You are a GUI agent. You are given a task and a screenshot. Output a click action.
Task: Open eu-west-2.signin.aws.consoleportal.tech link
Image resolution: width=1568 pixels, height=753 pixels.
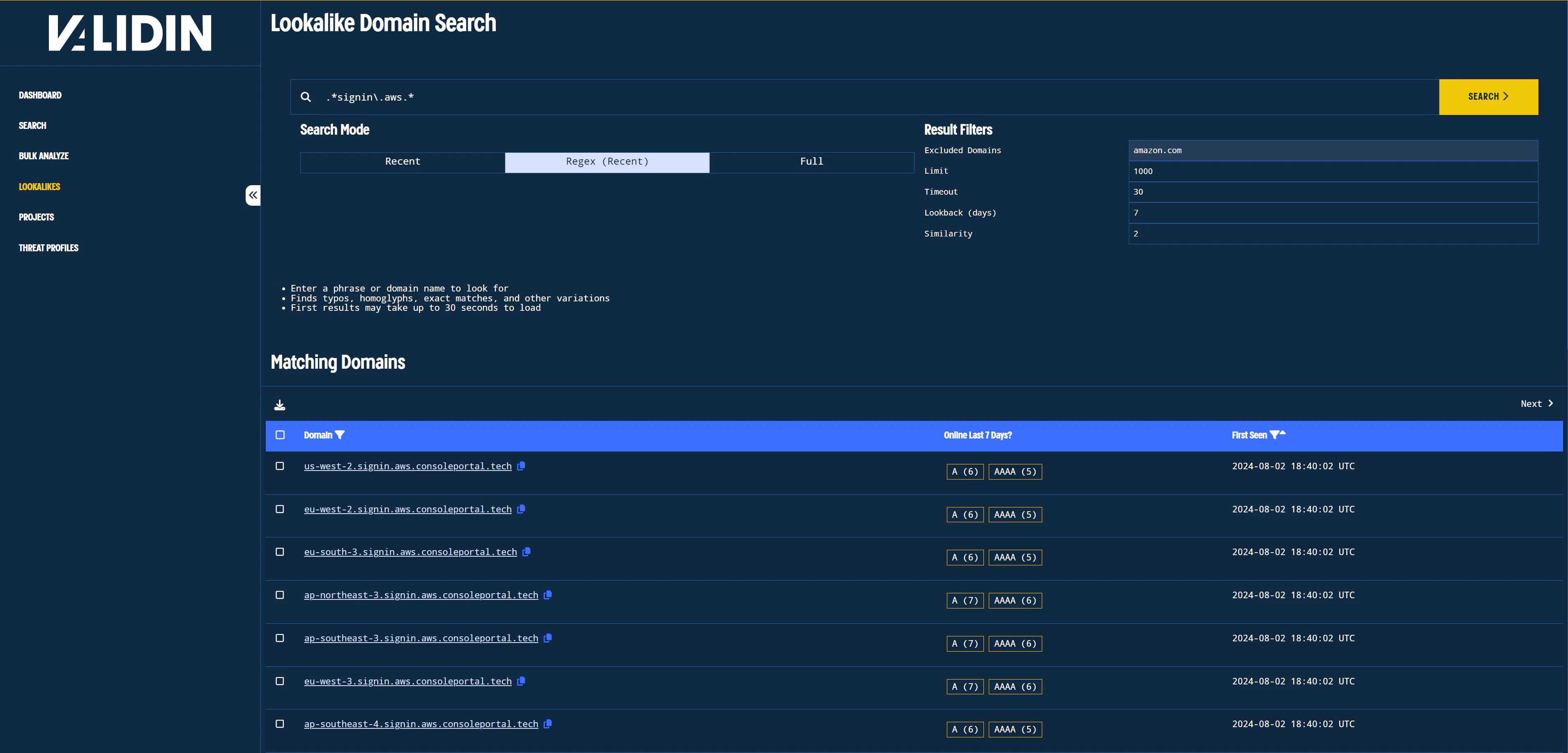[408, 510]
